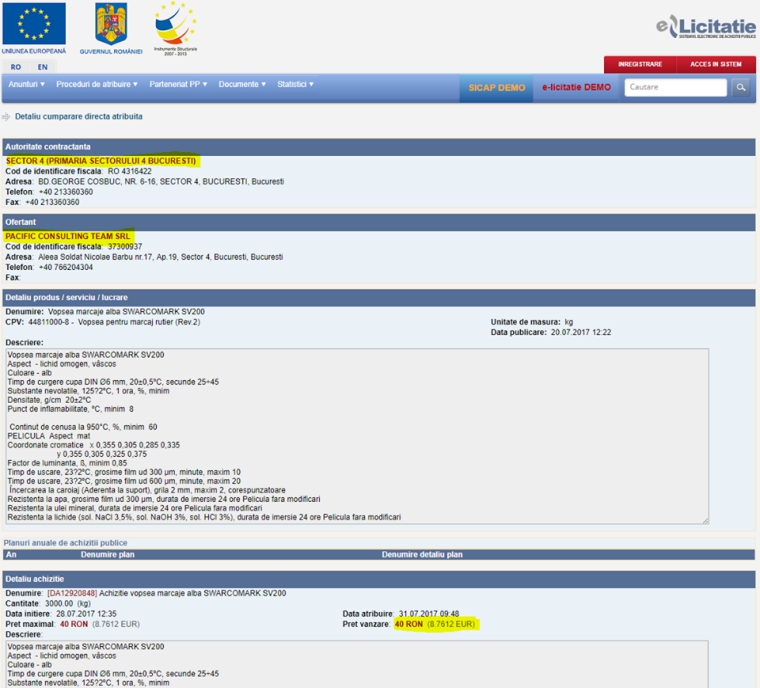Click the Data initiere 28.07.2017 12:35 value
The width and height of the screenshot is (760, 688).
pos(86,614)
